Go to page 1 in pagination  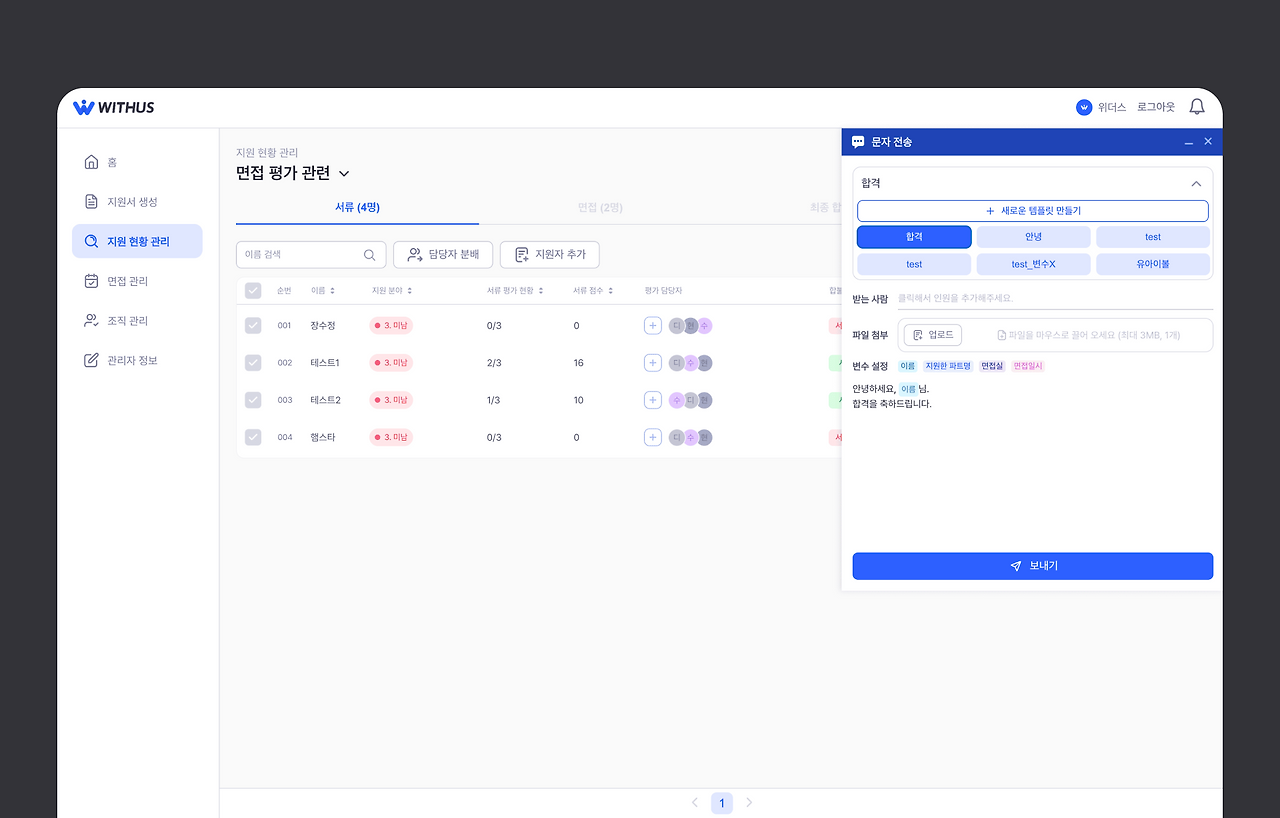point(722,803)
